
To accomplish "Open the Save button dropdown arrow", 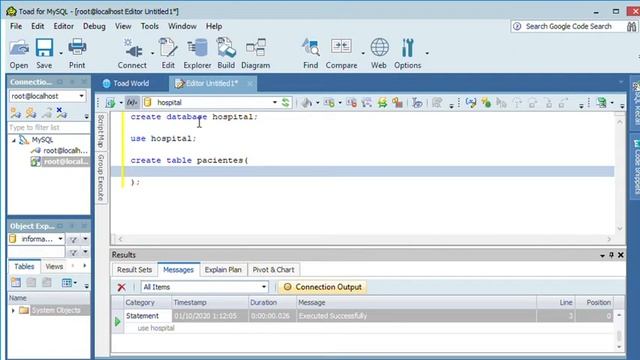I will [x=61, y=53].
